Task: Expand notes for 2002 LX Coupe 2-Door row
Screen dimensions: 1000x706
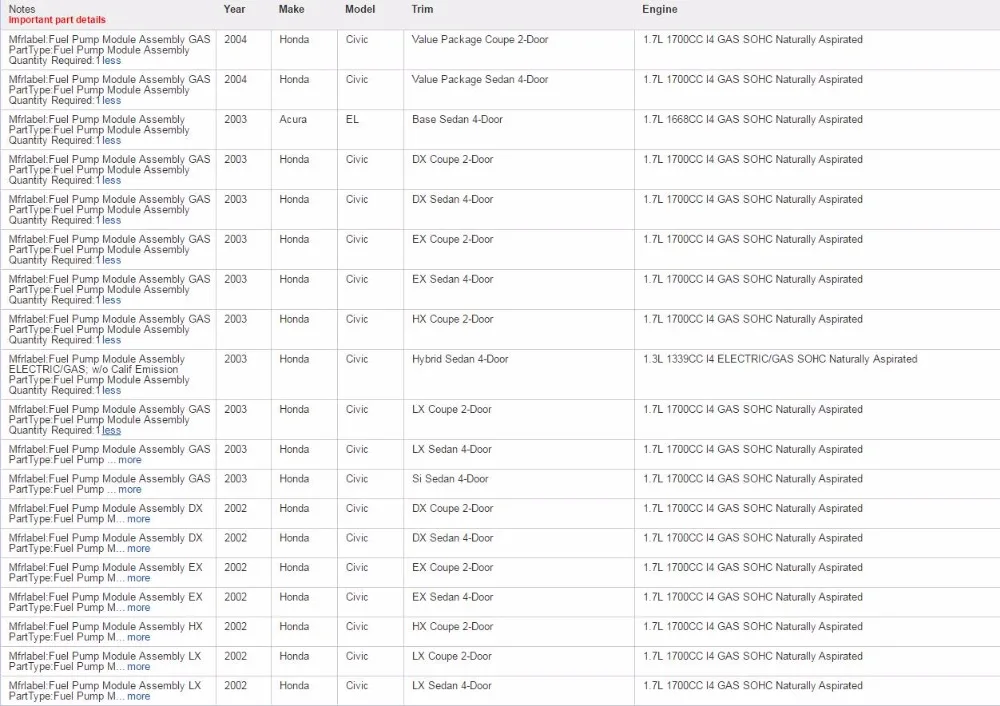Action: click(139, 667)
